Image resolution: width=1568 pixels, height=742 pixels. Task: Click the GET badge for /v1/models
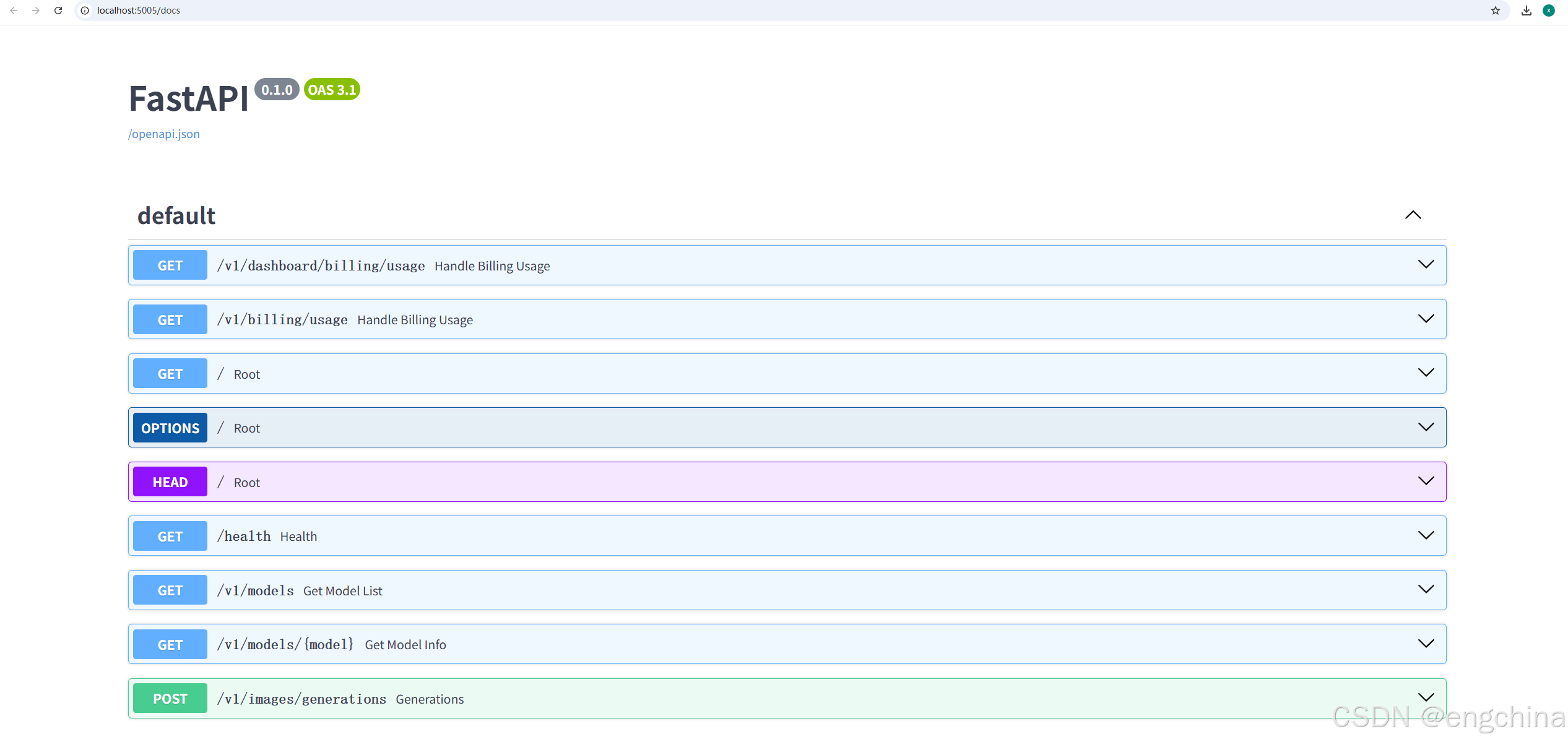(x=170, y=590)
